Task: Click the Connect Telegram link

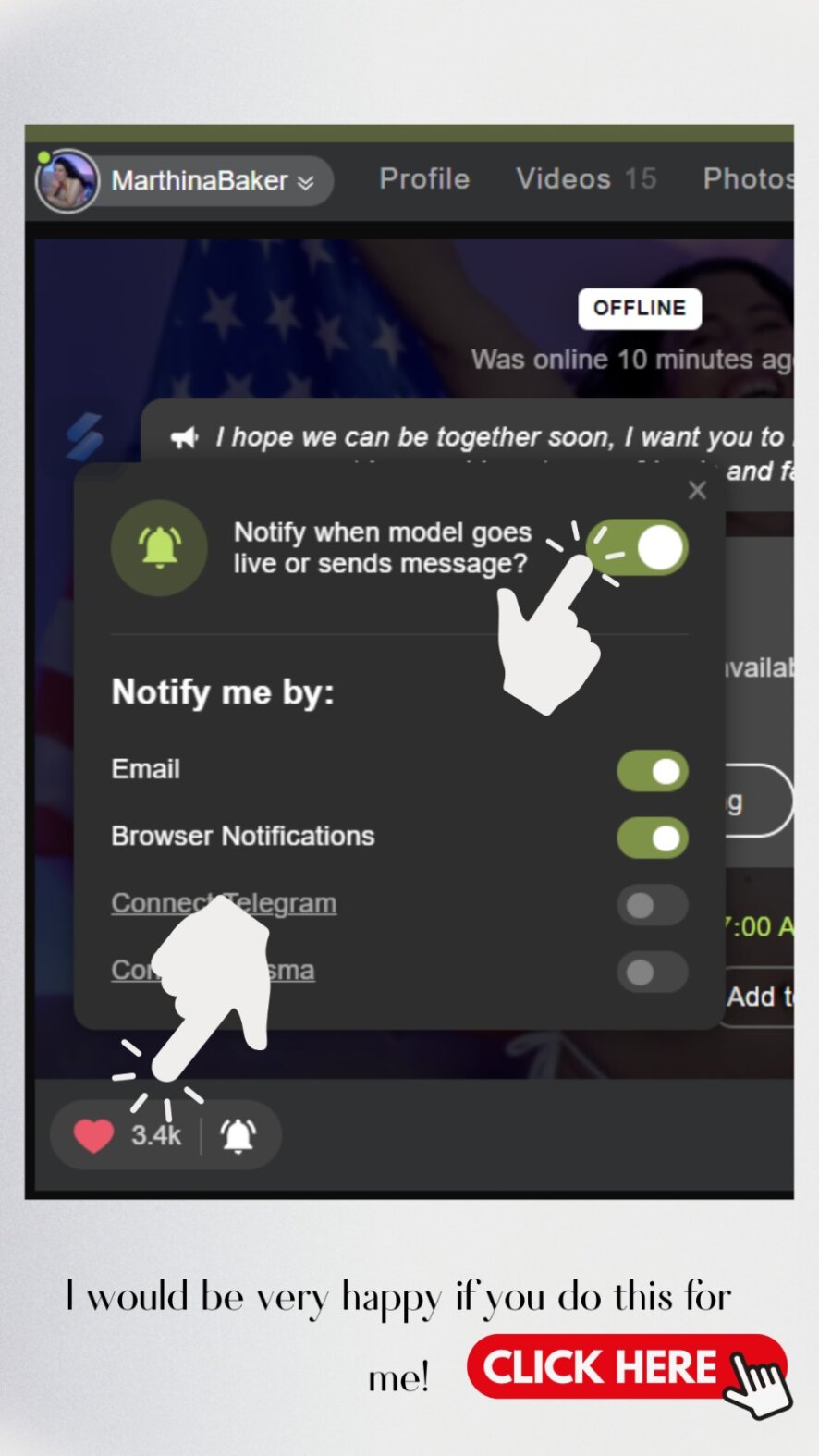Action: [224, 903]
